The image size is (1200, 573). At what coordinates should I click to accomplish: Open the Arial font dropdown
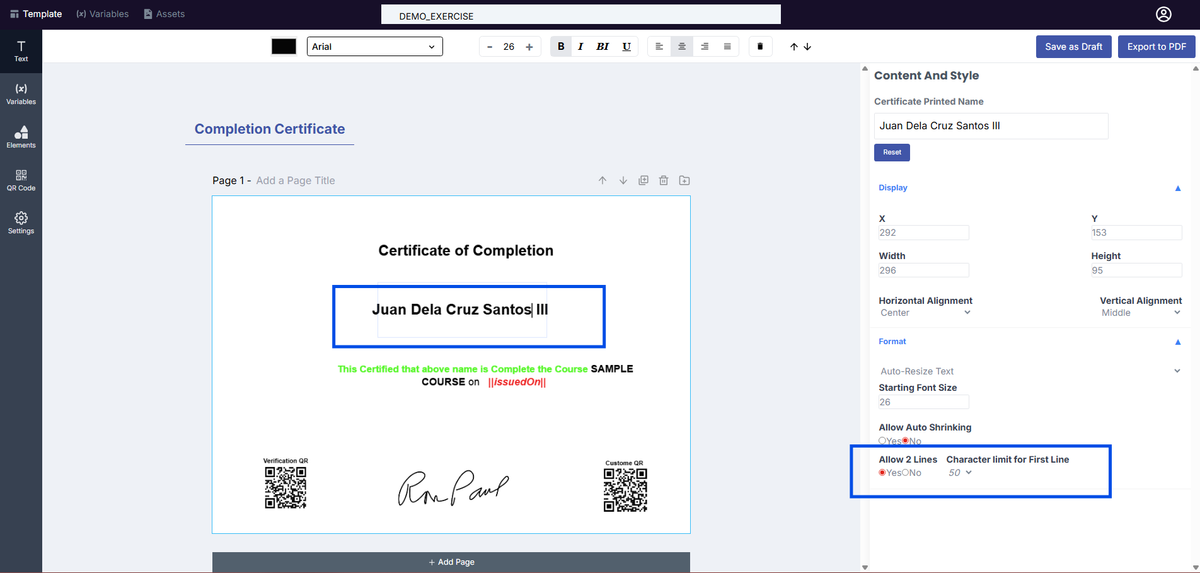click(375, 47)
